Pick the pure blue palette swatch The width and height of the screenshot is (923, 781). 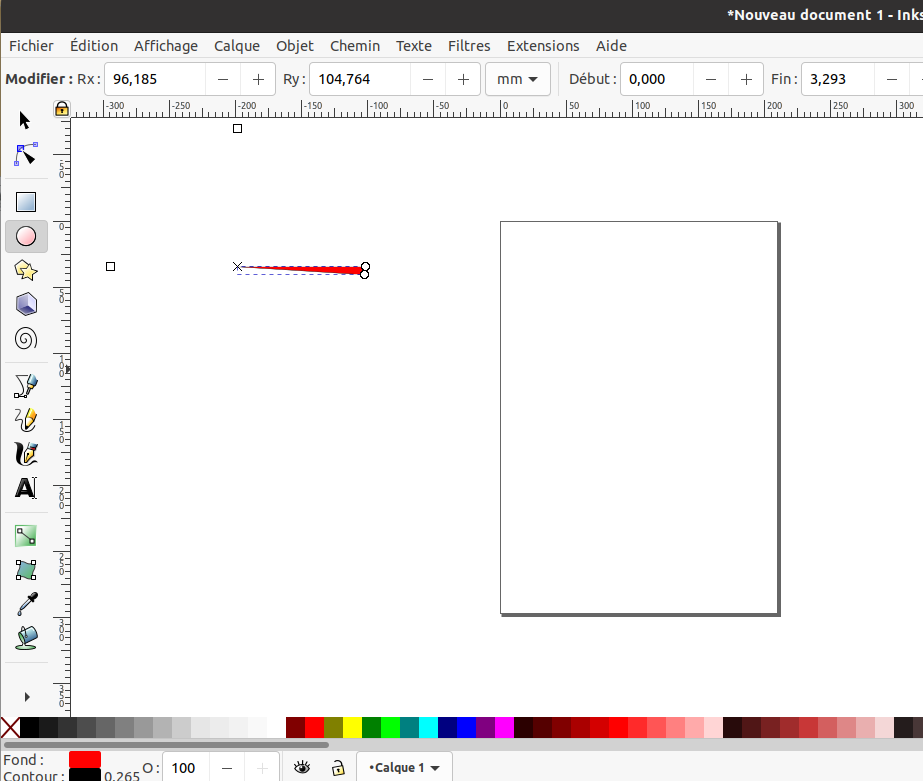tap(466, 727)
